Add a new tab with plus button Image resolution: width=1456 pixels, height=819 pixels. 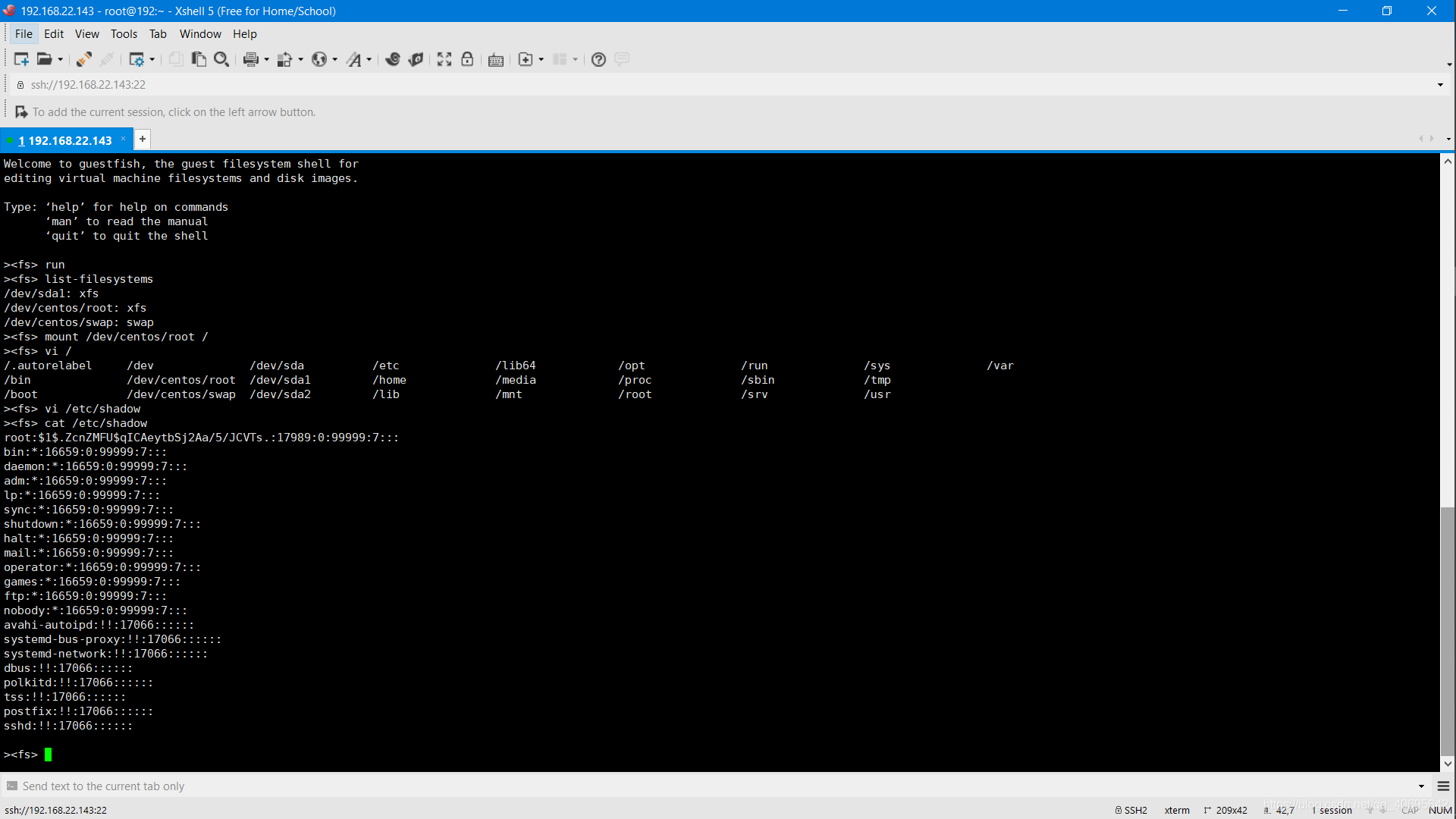coord(142,140)
